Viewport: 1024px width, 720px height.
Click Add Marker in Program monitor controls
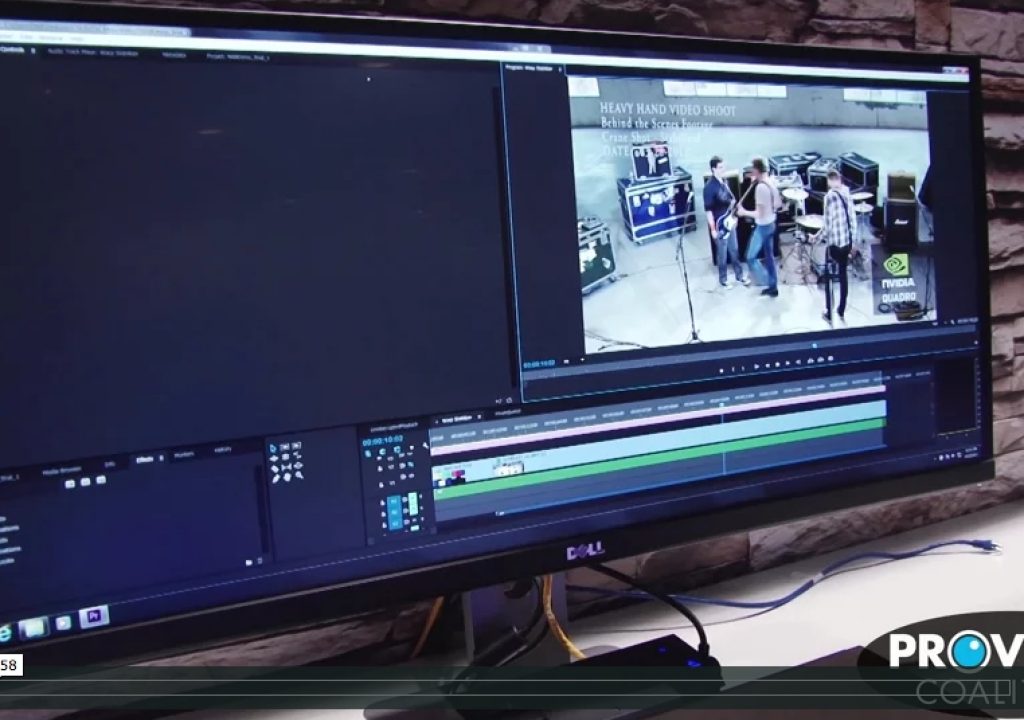pos(722,370)
